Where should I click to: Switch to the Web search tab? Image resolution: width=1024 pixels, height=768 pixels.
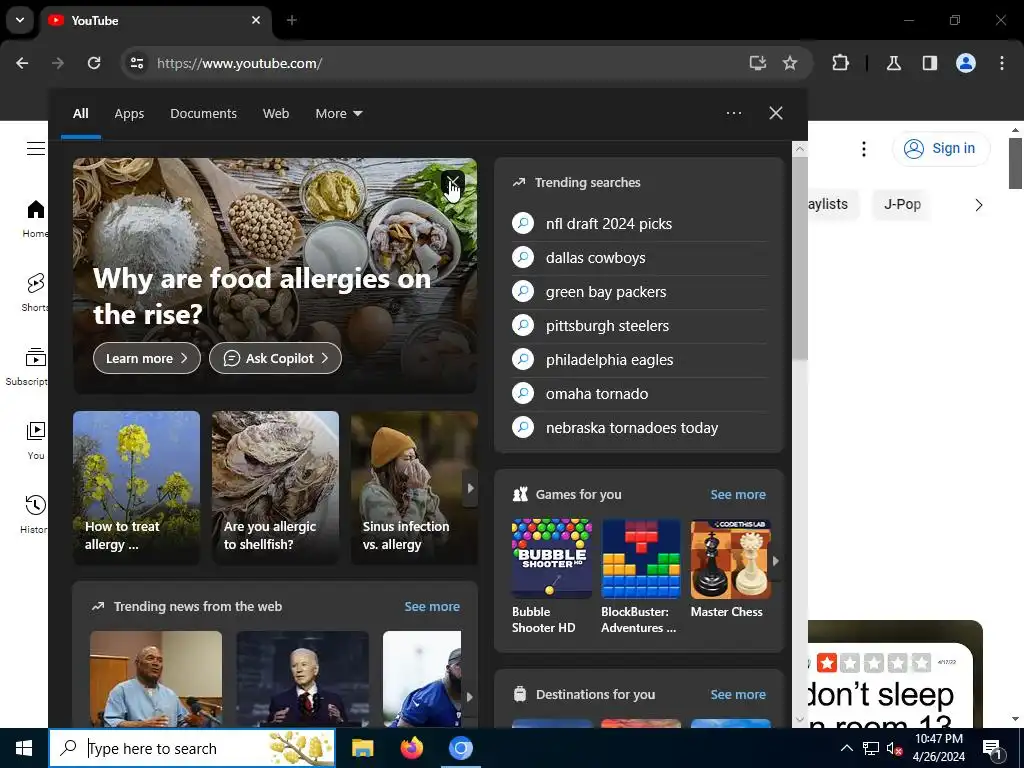276,114
